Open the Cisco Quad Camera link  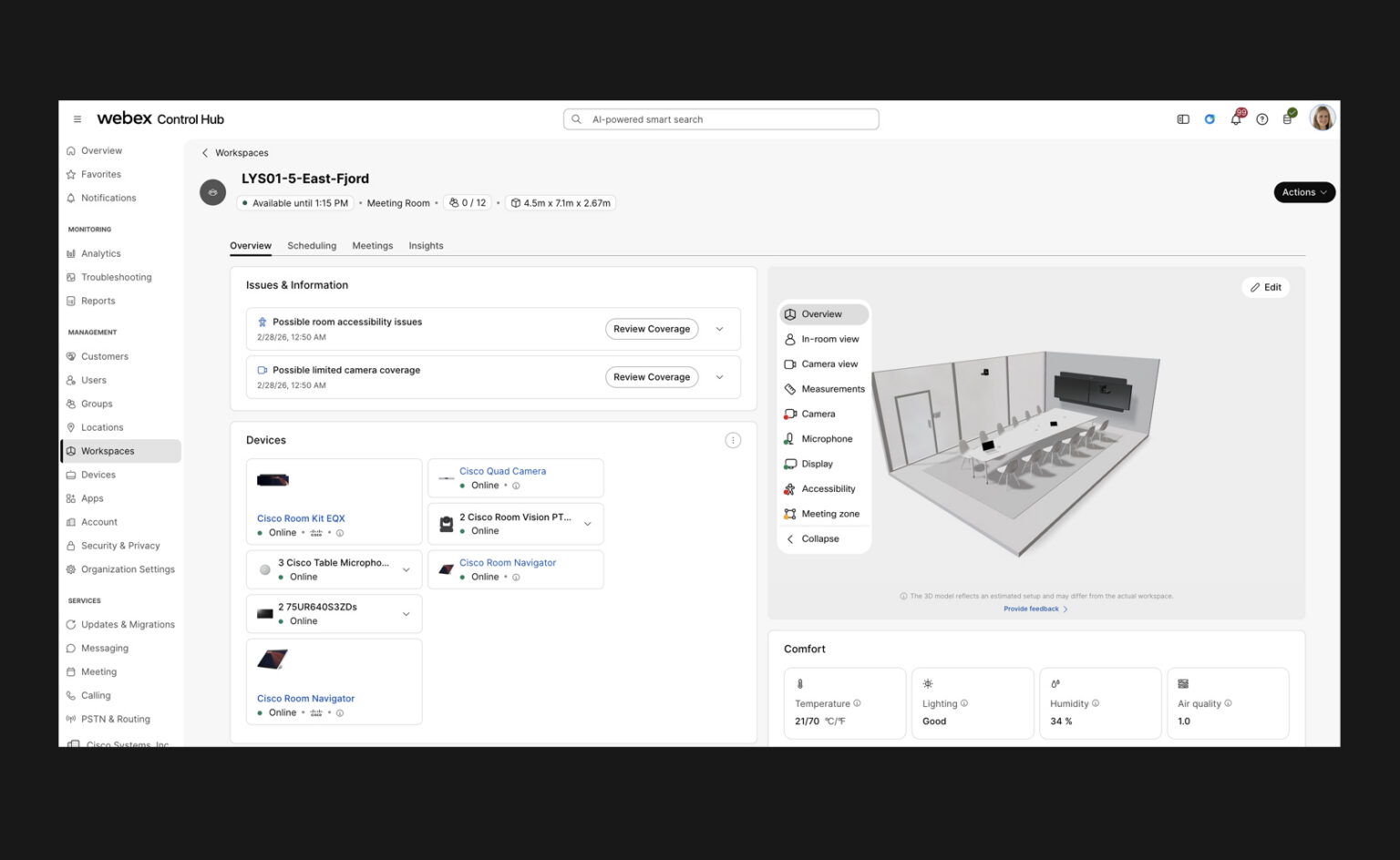coord(502,472)
